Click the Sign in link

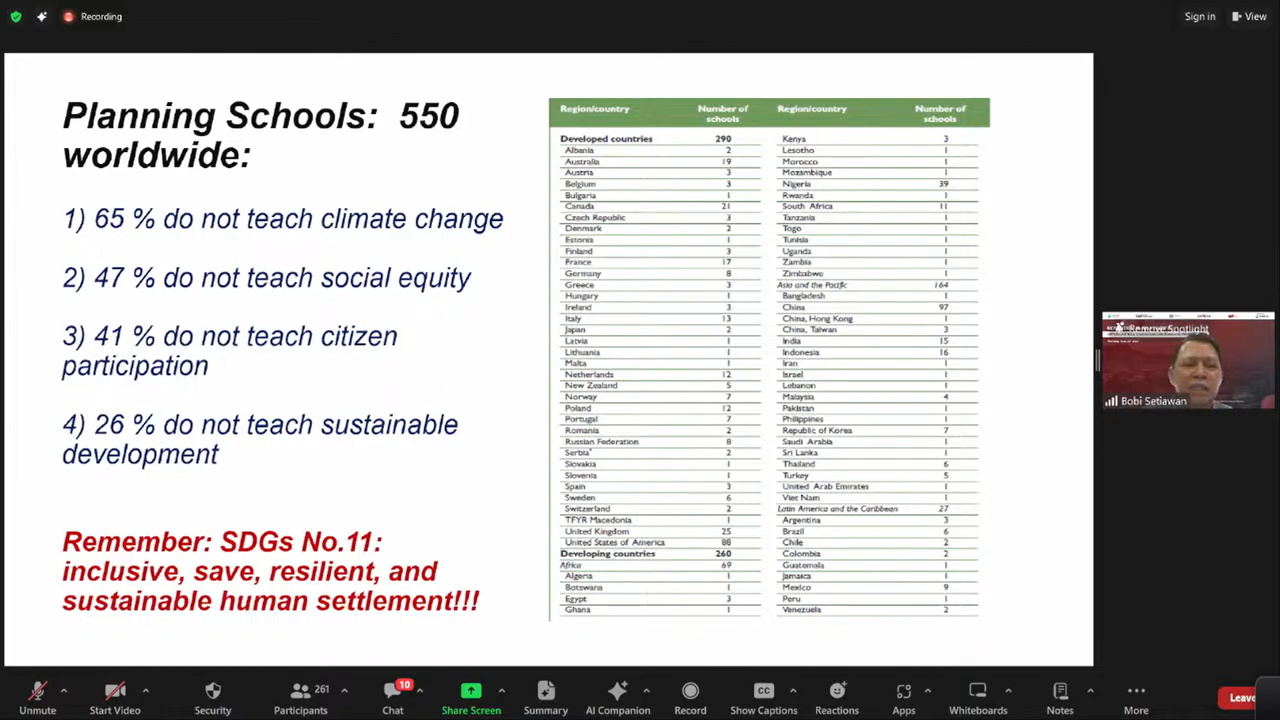[1200, 17]
